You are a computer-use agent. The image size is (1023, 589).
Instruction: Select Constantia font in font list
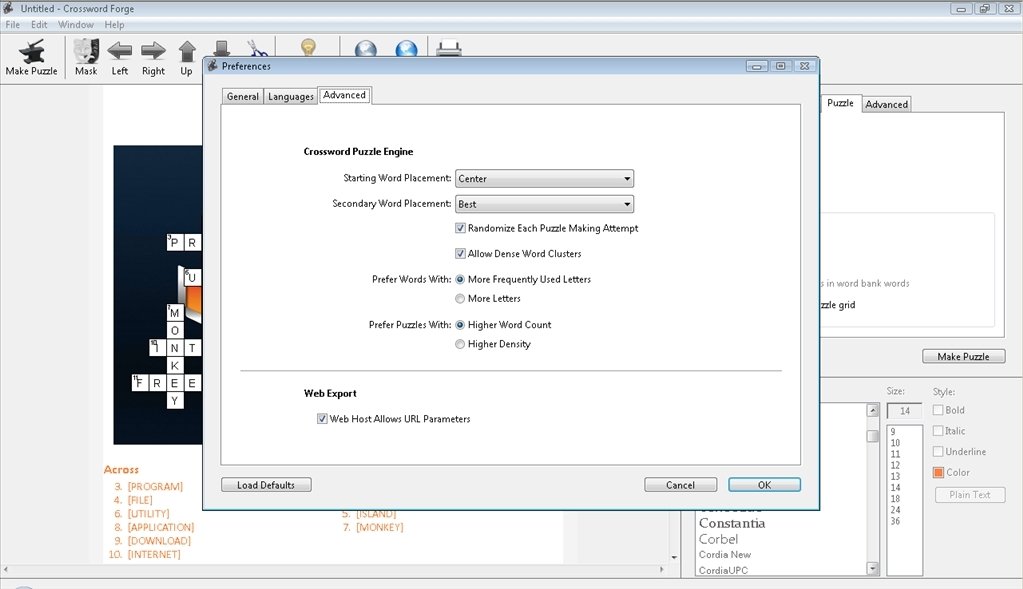coord(732,523)
